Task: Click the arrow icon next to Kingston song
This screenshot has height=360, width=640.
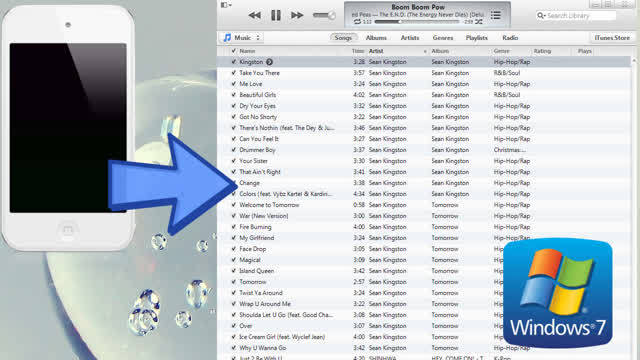Action: pyautogui.click(x=269, y=62)
